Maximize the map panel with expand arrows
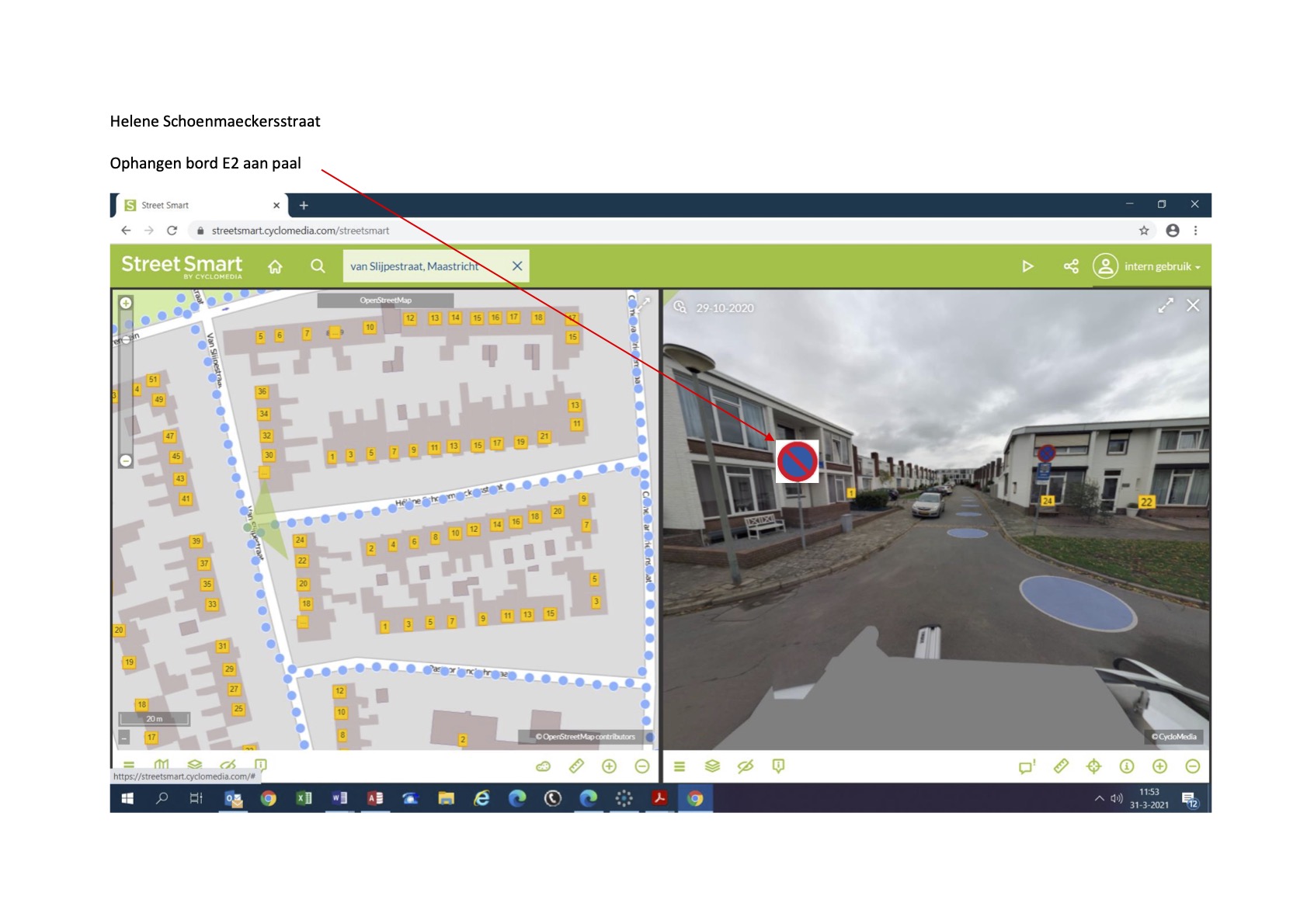Viewport: 1307px width, 924px height. click(x=644, y=304)
